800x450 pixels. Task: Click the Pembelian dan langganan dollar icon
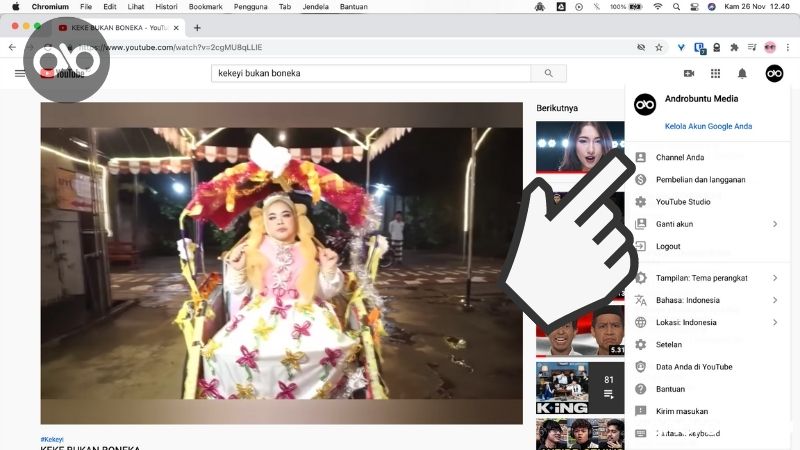640,180
